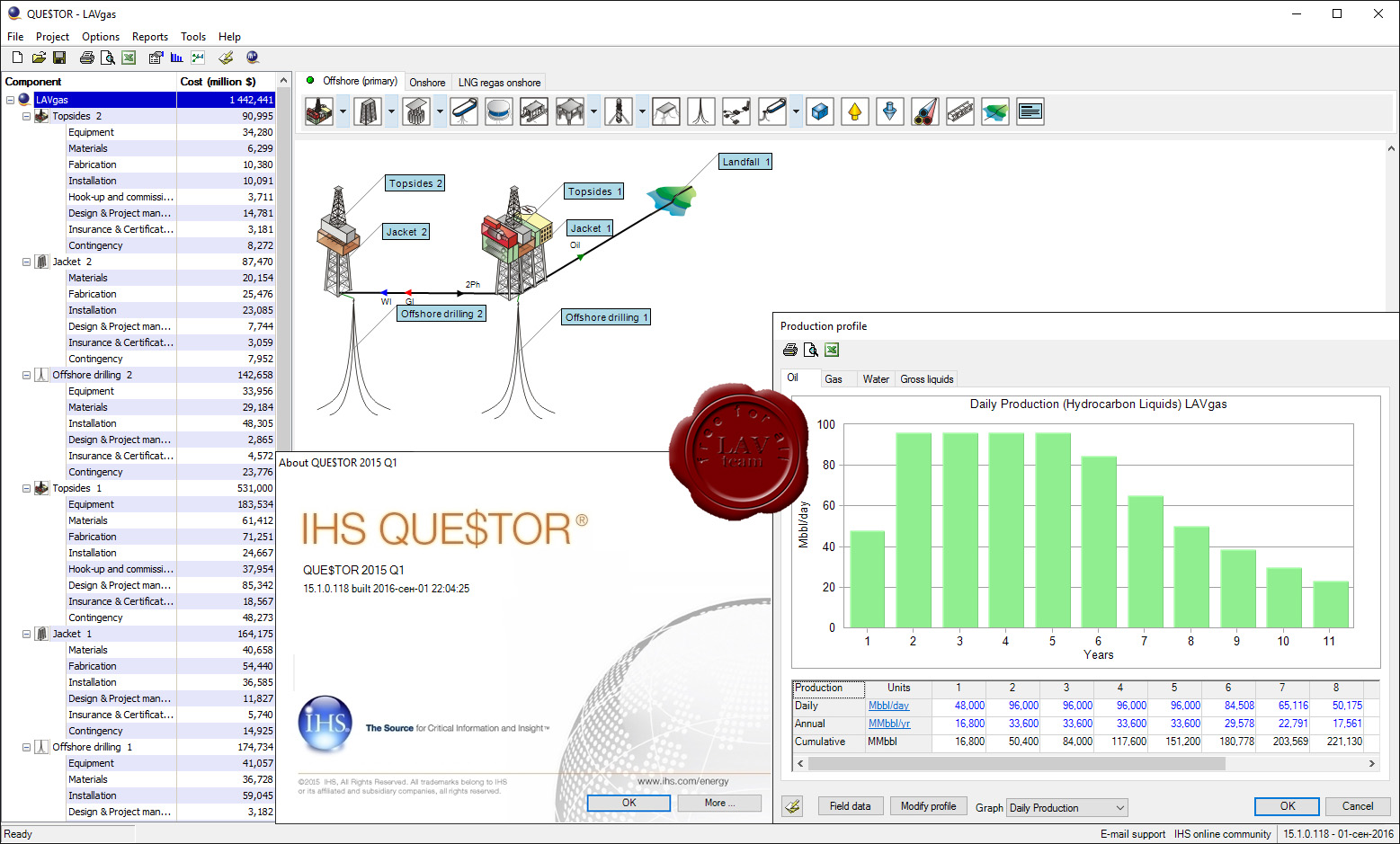1400x844 pixels.
Task: Add the storage tank buoy component
Action: pos(499,112)
